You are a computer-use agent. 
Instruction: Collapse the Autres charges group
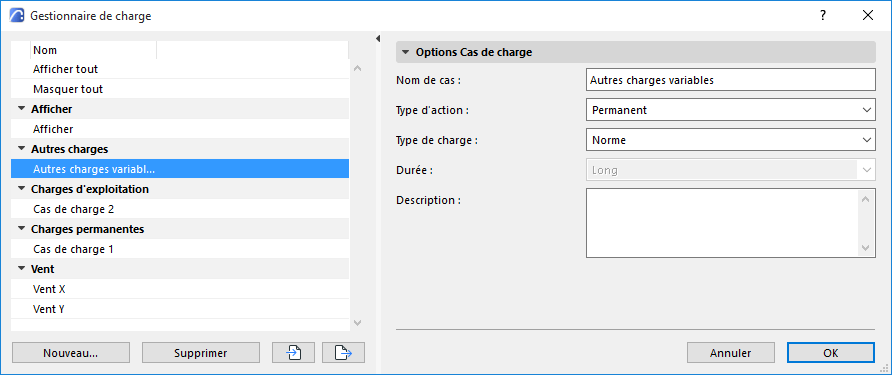pyautogui.click(x=22, y=149)
